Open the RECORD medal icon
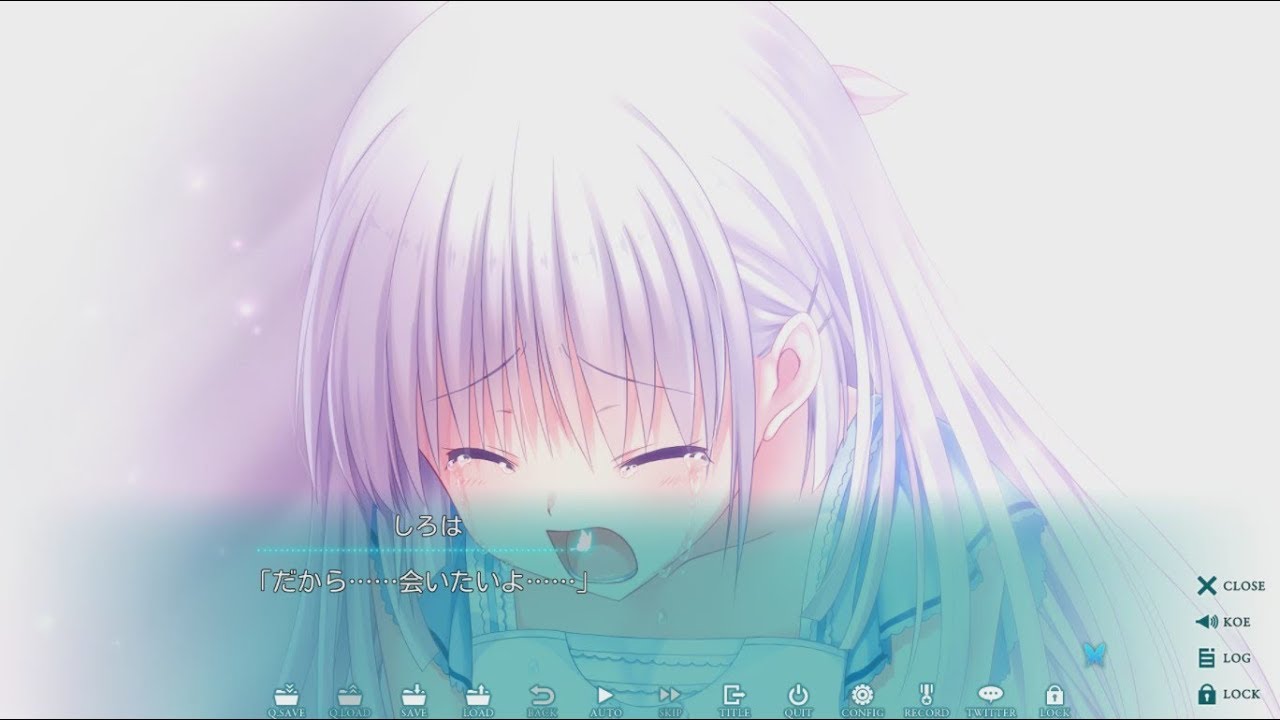The width and height of the screenshot is (1280, 720). pyautogui.click(x=926, y=699)
